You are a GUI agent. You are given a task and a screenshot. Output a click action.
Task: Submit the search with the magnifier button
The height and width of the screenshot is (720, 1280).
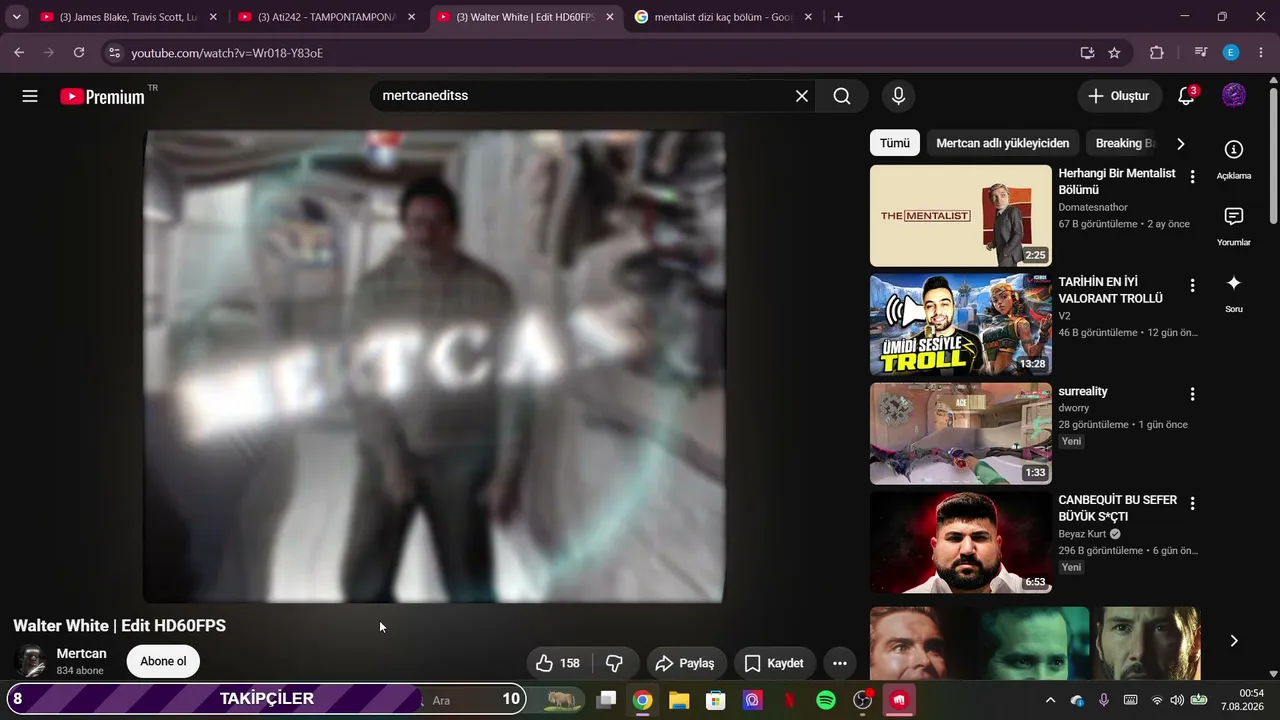tap(842, 96)
